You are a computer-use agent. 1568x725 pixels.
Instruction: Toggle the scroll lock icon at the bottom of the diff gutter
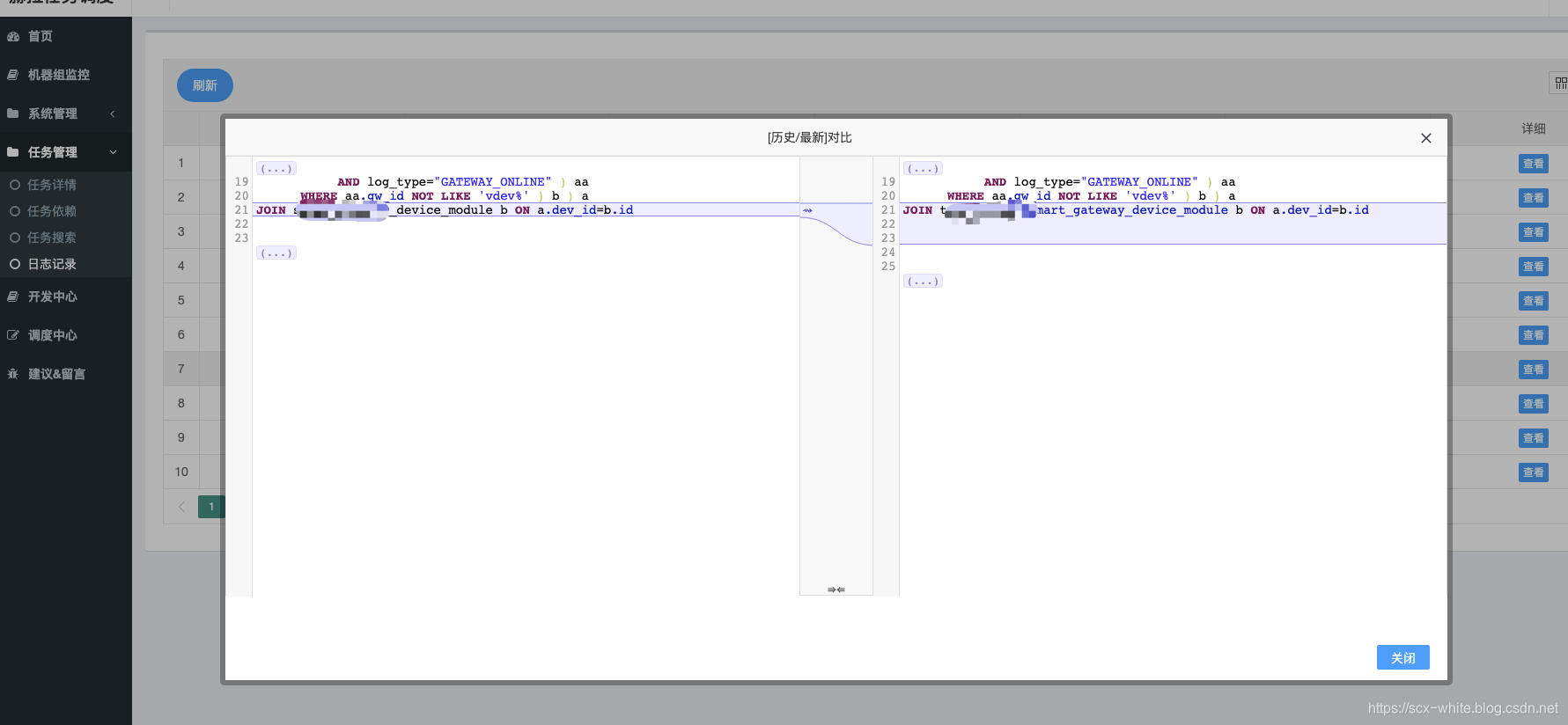point(836,590)
